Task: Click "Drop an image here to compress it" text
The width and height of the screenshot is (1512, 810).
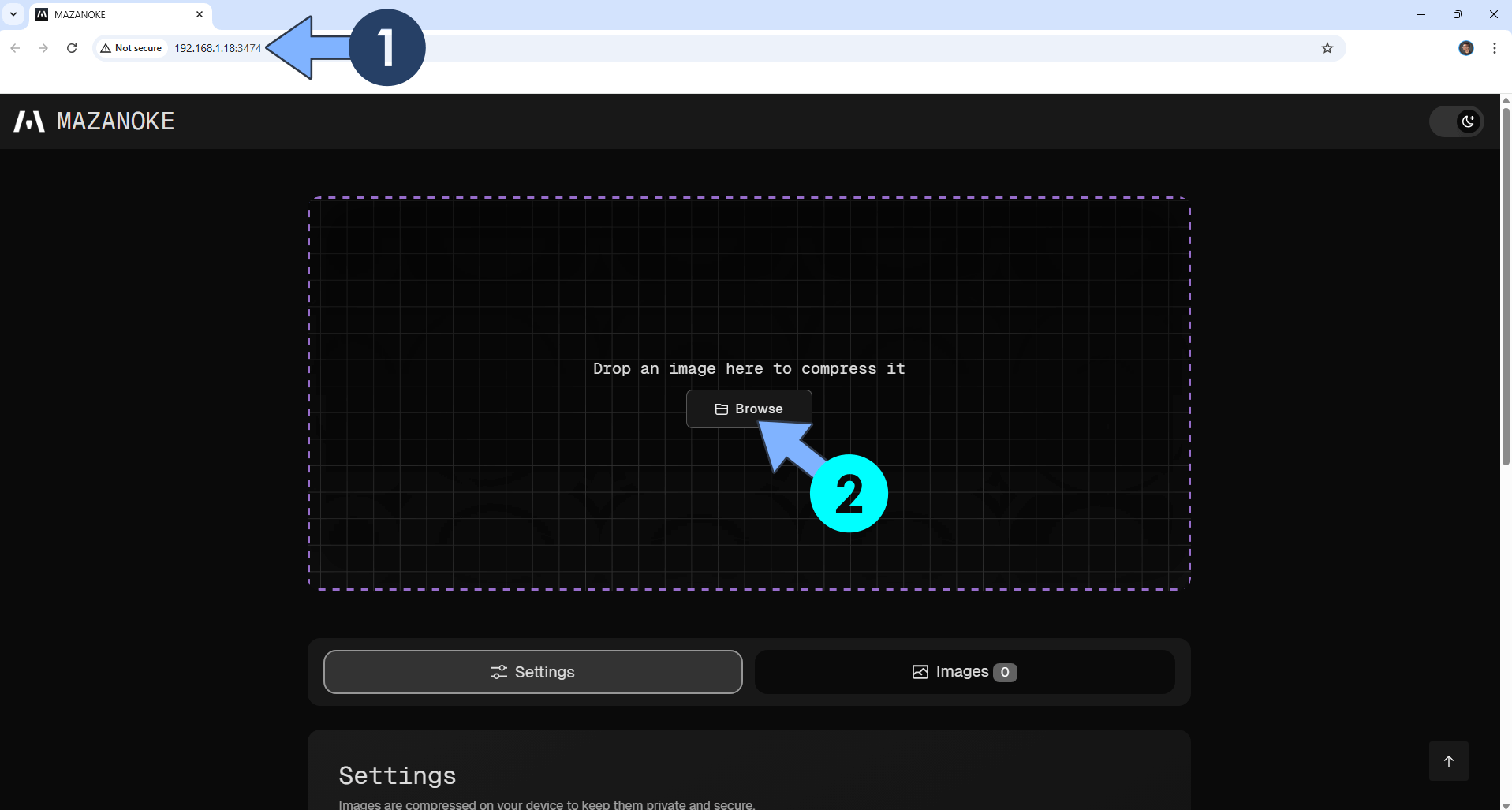Action: click(749, 368)
